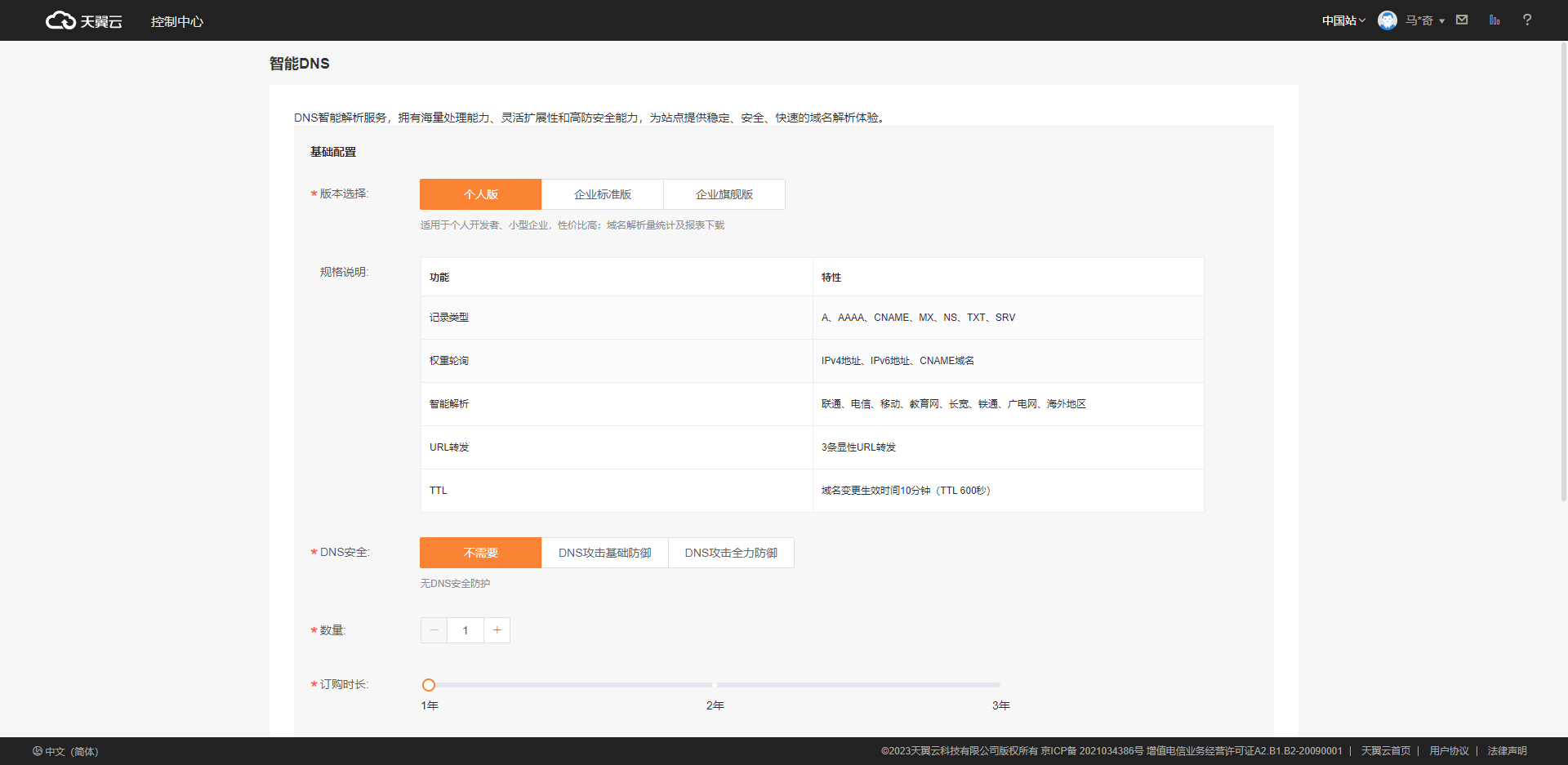Choose DNS攻击基础防御 option
The height and width of the screenshot is (765, 1568).
[x=605, y=553]
